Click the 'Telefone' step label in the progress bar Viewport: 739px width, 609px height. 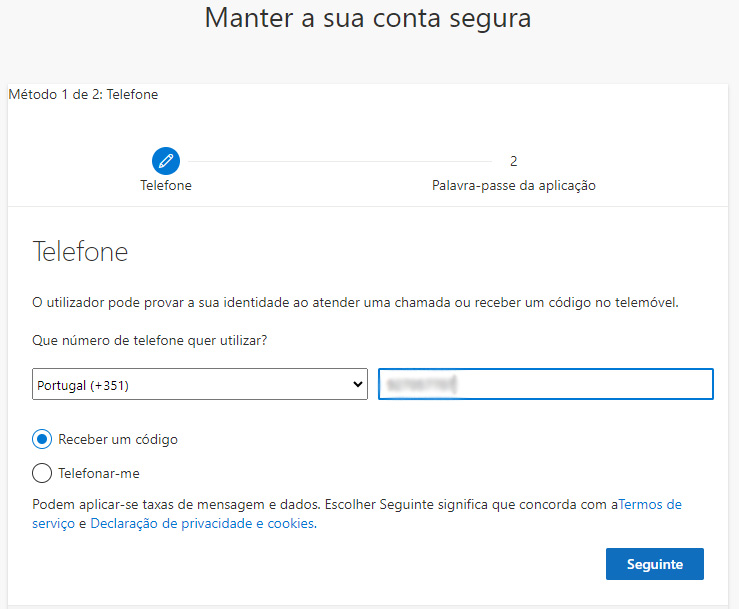pos(166,185)
